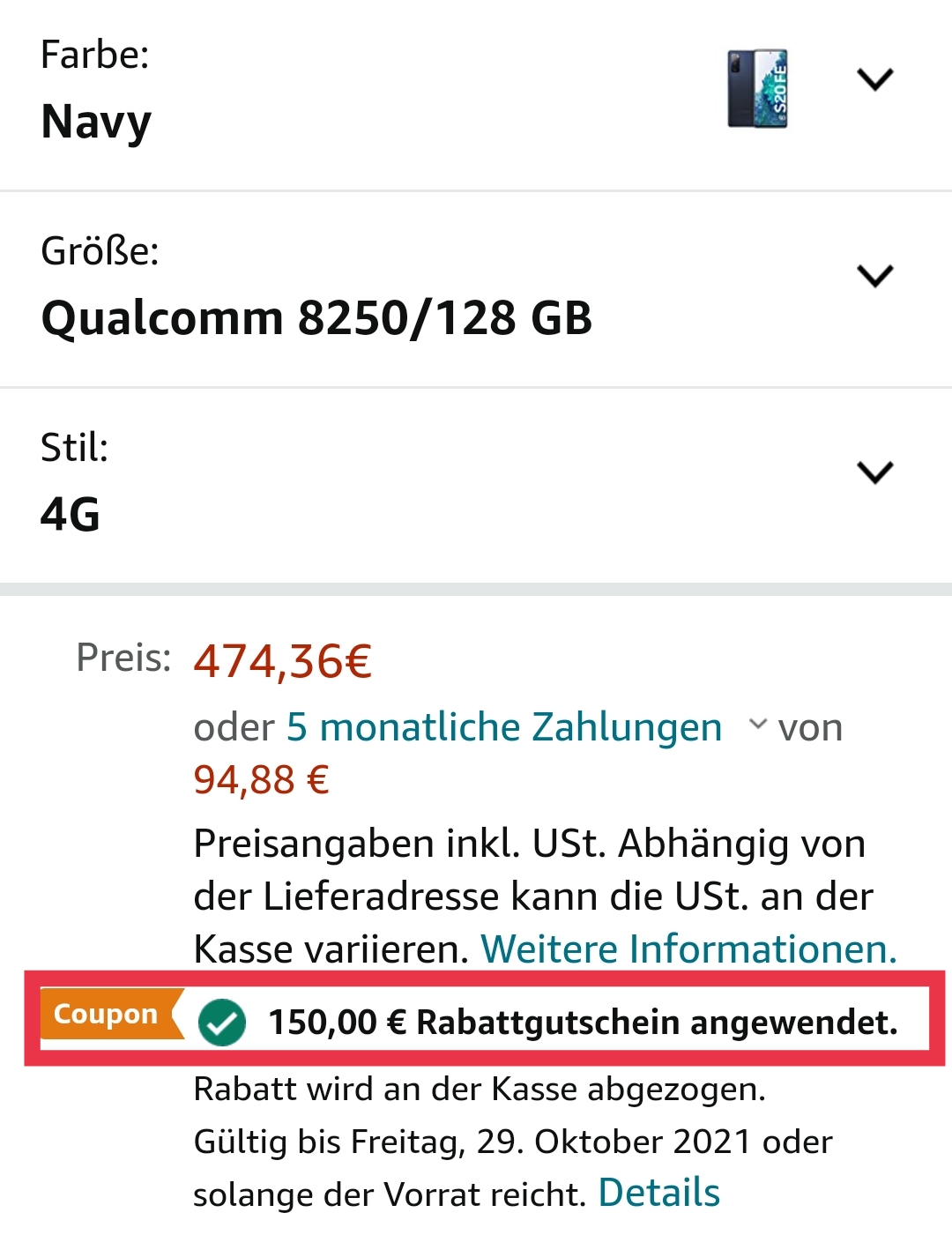Viewport: 952px width, 1235px height.
Task: Open the 5 monatliche Zahlungen link
Action: tap(504, 728)
